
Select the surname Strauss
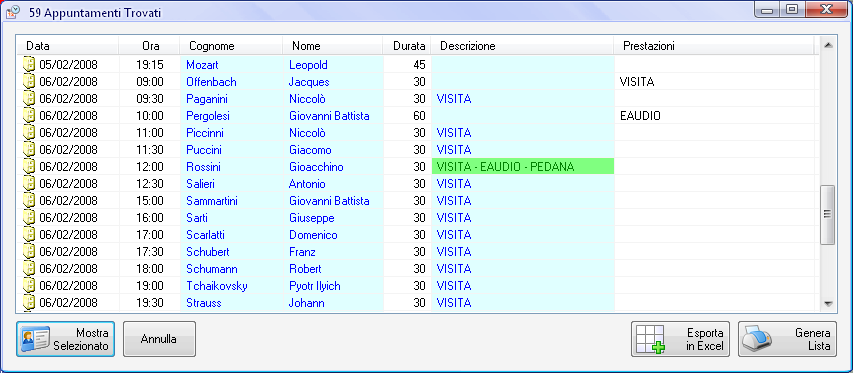(203, 303)
